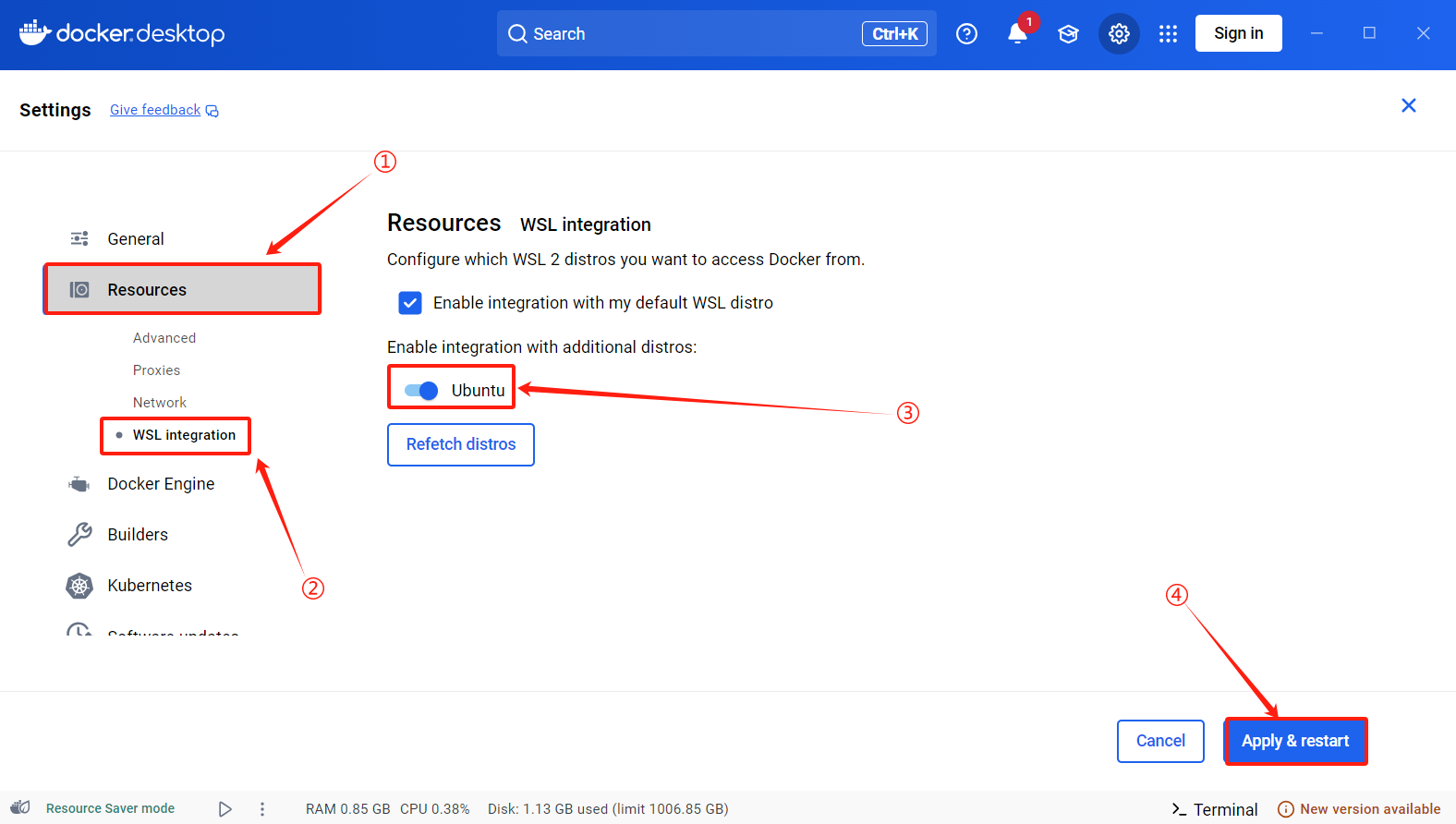The height and width of the screenshot is (824, 1456).
Task: Click the feedback icon beside Give feedback
Action: pyautogui.click(x=212, y=111)
